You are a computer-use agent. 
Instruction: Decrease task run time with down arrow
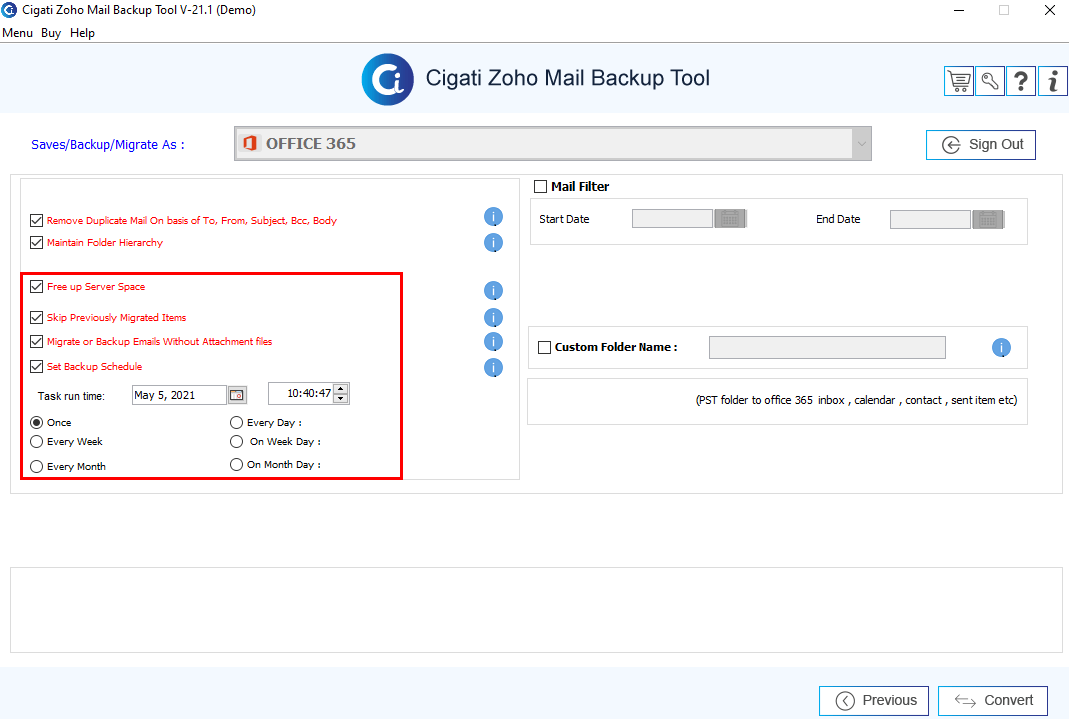pos(341,399)
